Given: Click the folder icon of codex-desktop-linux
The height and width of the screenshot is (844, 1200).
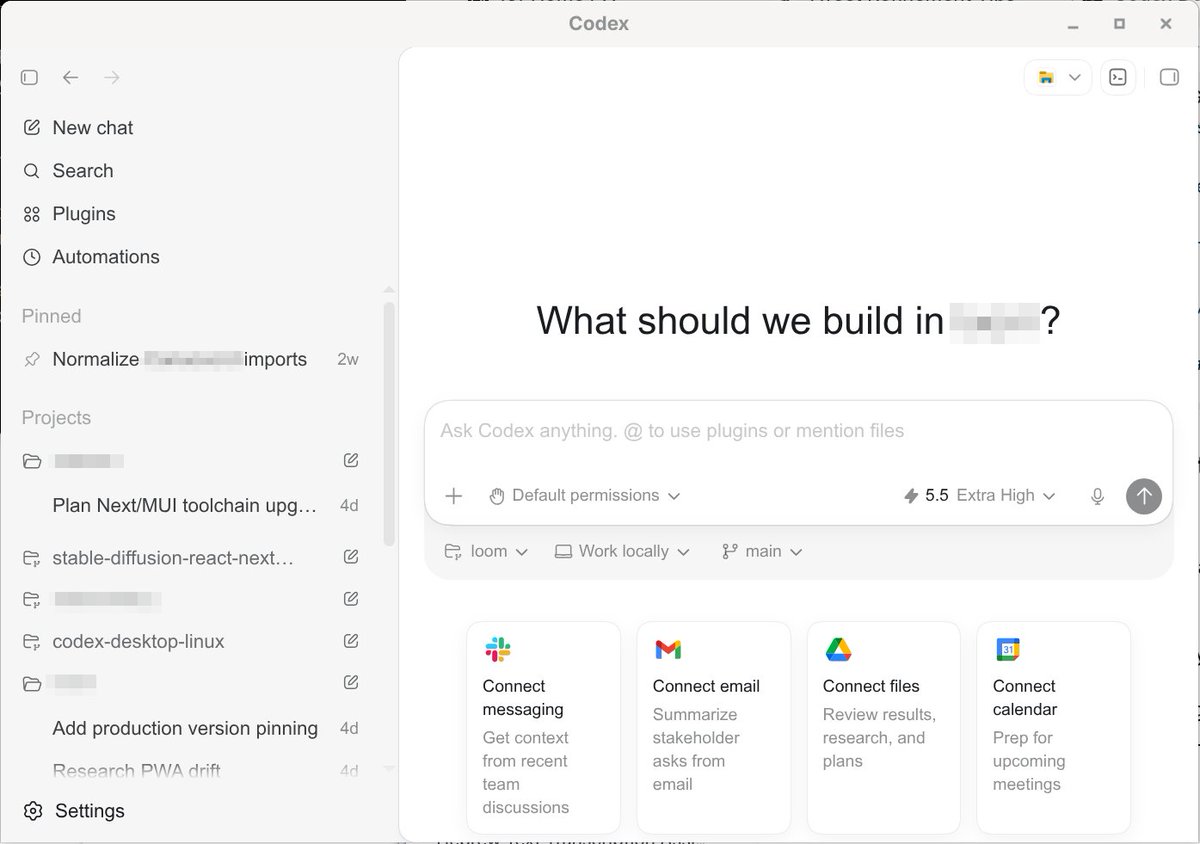Looking at the screenshot, I should pyautogui.click(x=32, y=642).
